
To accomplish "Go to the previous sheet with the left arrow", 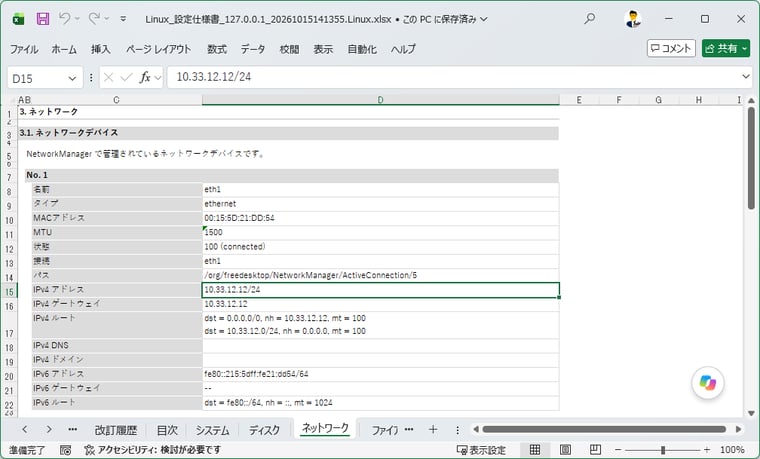I will point(25,429).
